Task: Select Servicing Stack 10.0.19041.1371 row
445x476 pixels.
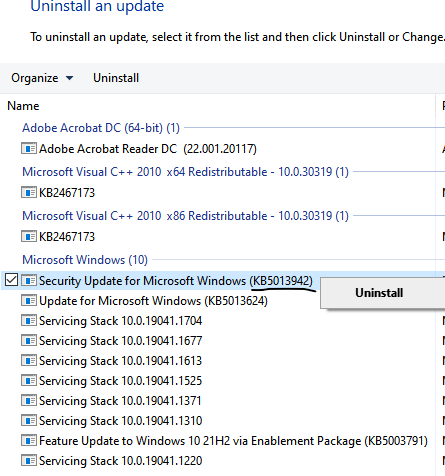Action: click(x=120, y=401)
